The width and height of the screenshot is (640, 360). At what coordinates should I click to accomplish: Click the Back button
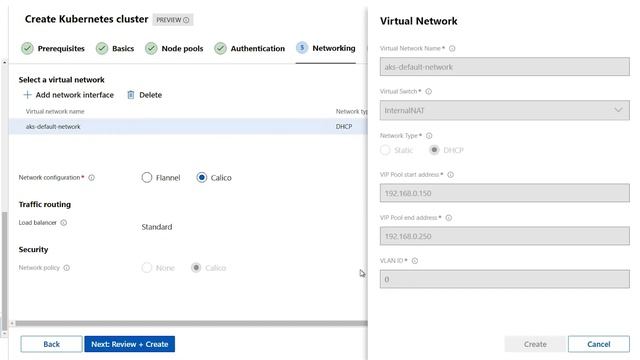click(x=51, y=344)
